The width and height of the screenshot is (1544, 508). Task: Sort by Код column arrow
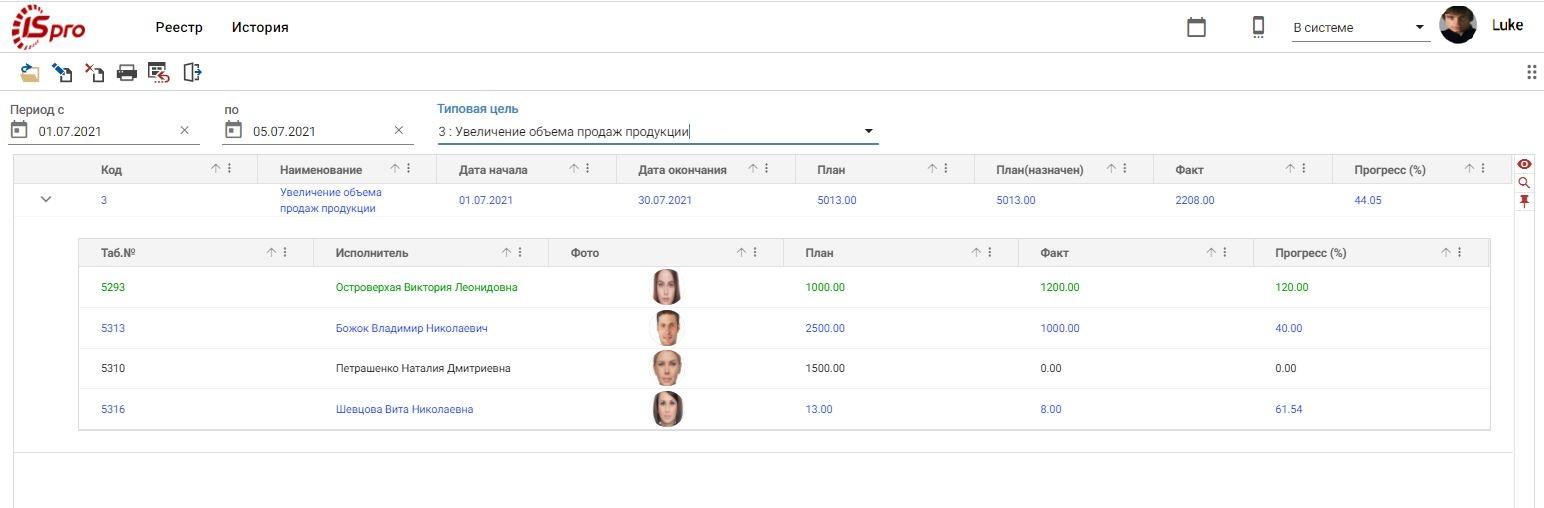(215, 169)
